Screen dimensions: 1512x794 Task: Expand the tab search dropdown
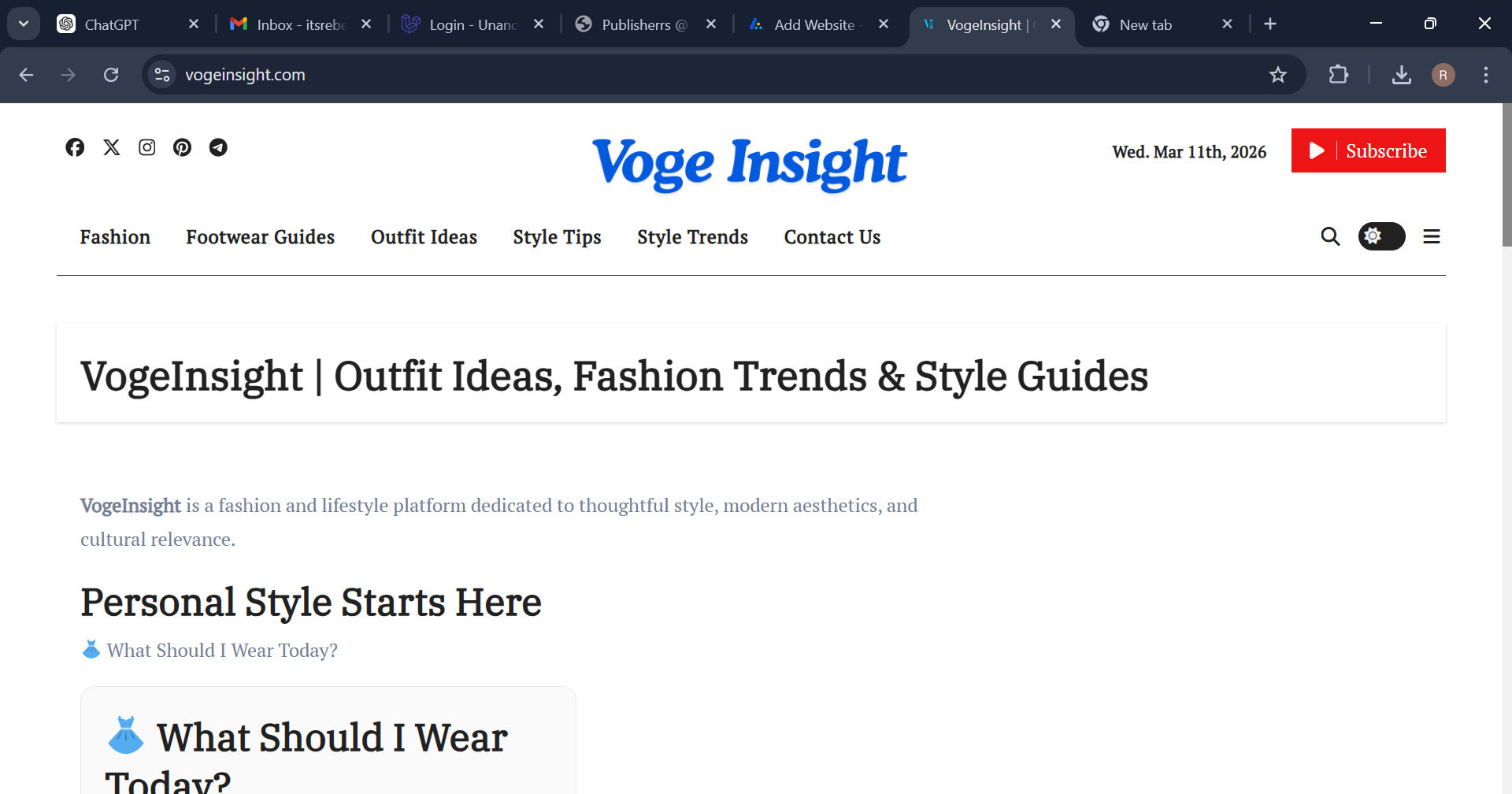[24, 24]
